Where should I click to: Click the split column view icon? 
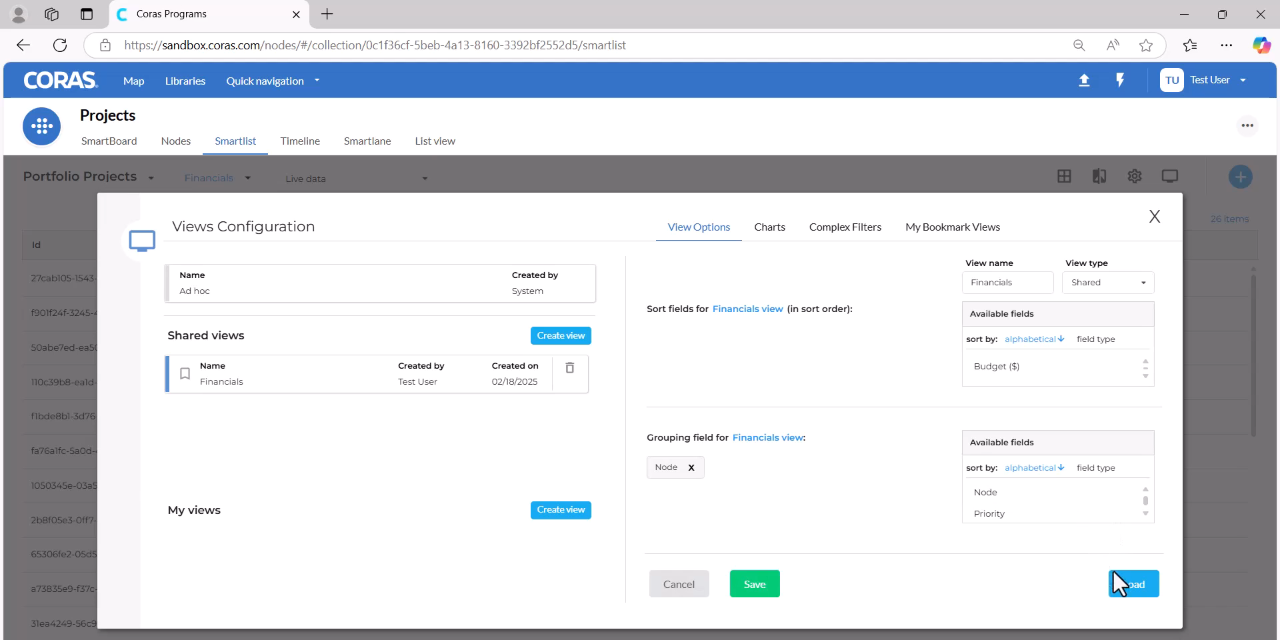point(1099,176)
